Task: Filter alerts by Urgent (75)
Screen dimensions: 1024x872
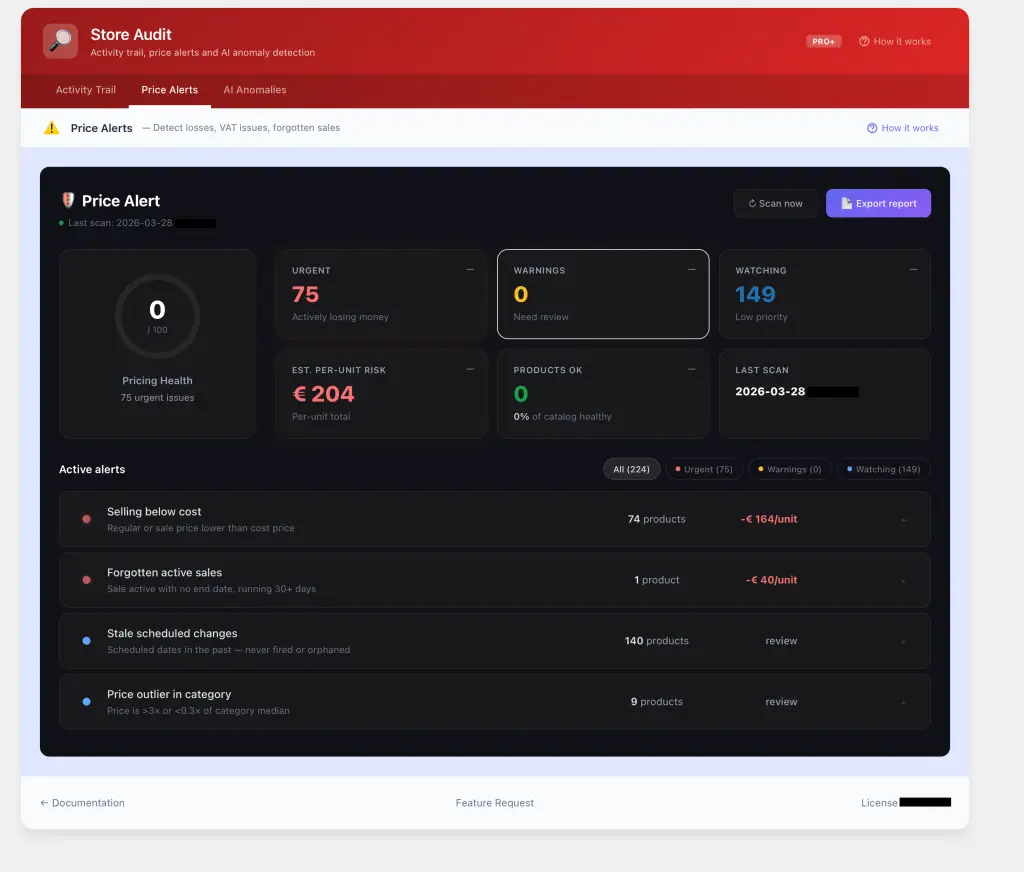Action: 704,469
